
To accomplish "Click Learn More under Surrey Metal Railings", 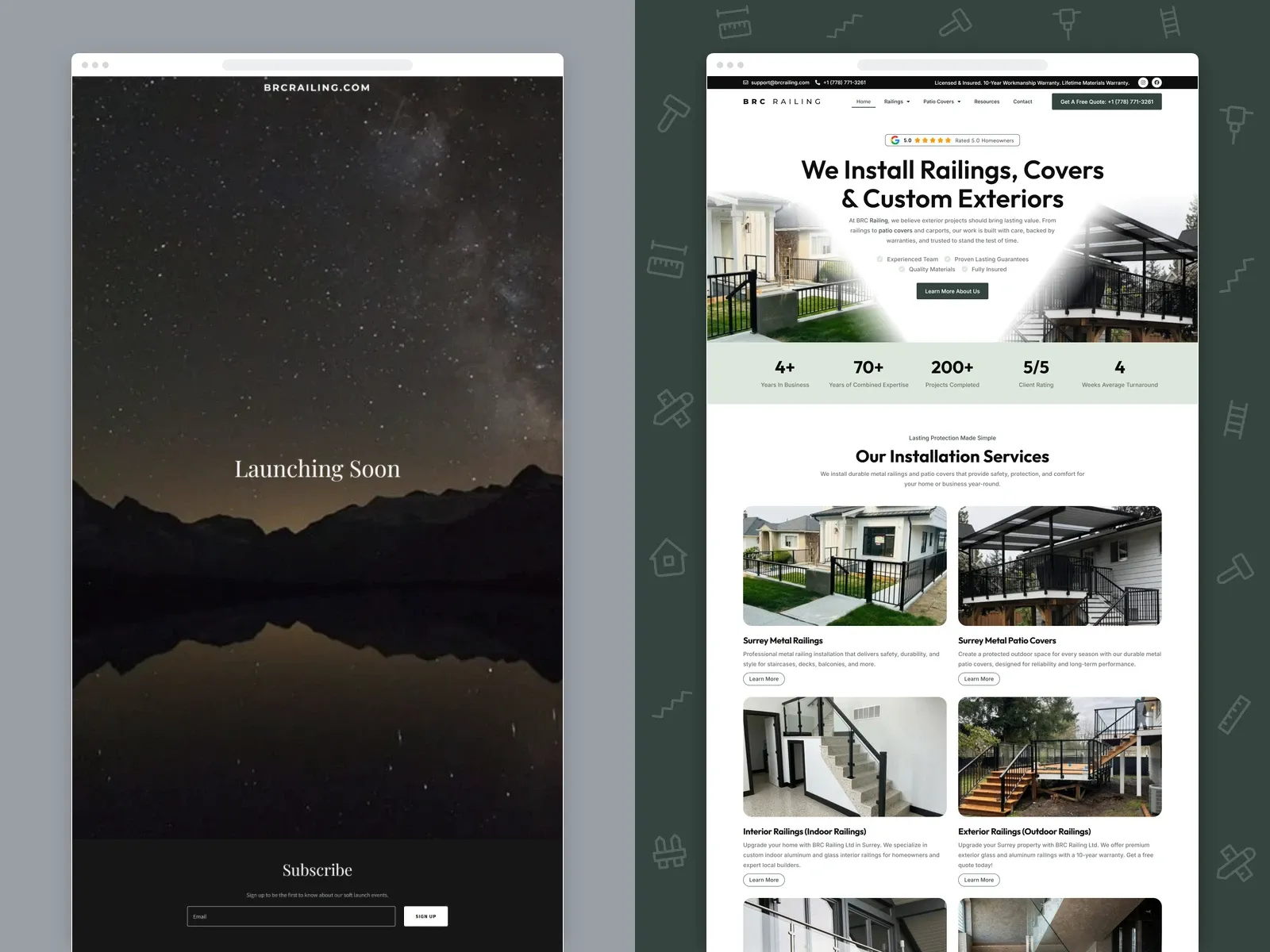I will (764, 679).
